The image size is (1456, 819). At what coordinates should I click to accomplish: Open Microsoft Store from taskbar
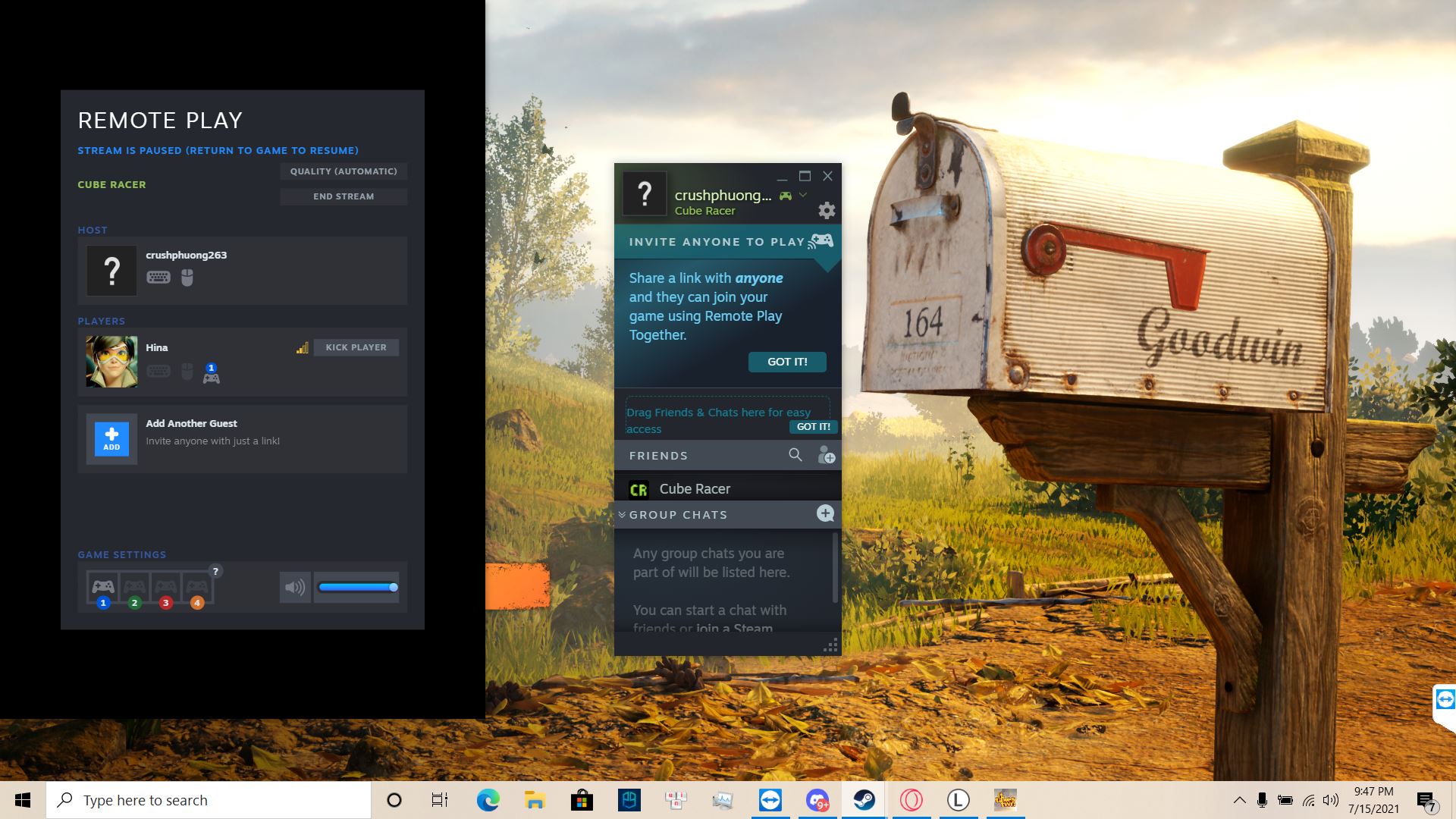[582, 800]
